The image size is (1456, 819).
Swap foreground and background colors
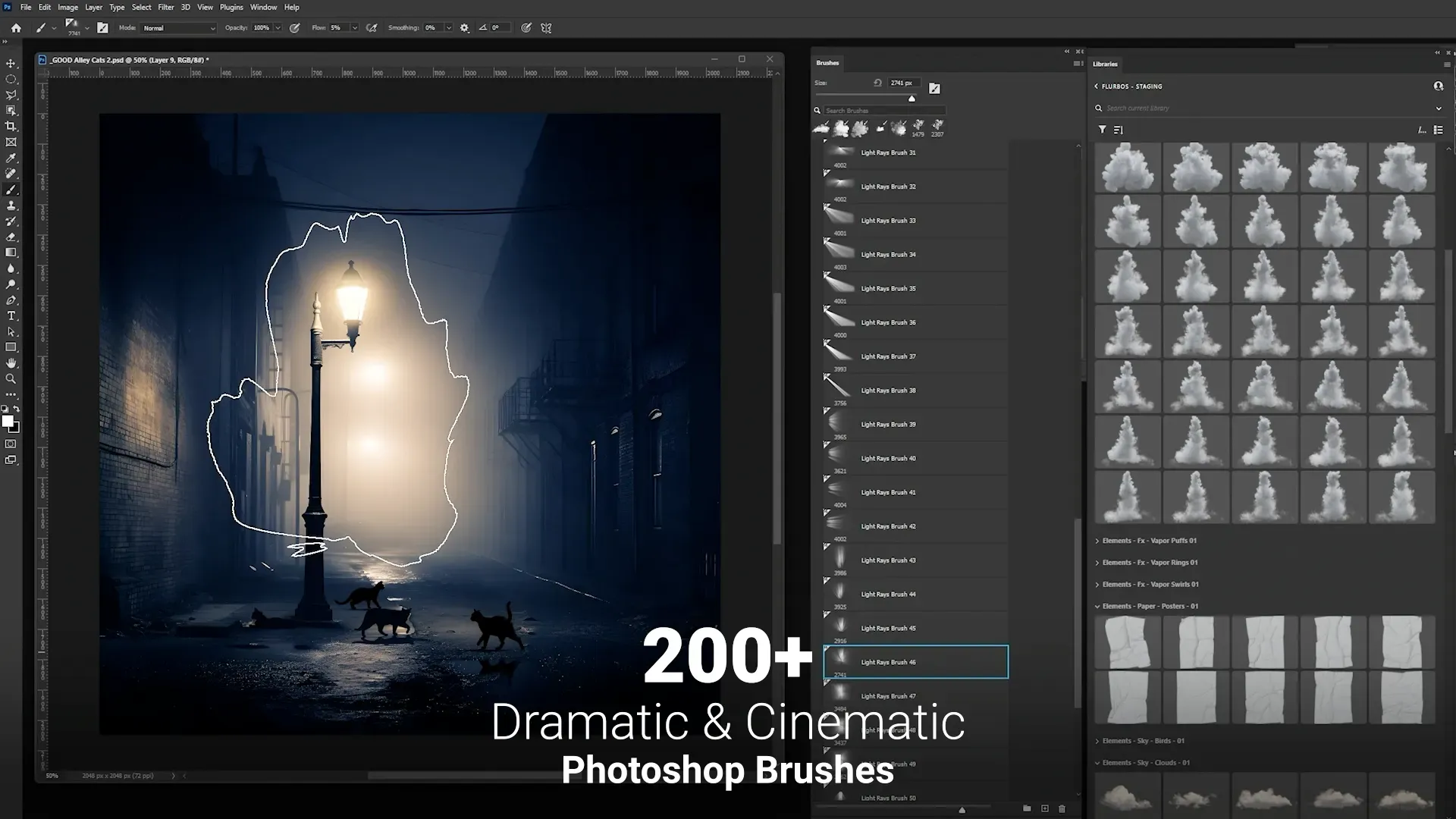[17, 409]
